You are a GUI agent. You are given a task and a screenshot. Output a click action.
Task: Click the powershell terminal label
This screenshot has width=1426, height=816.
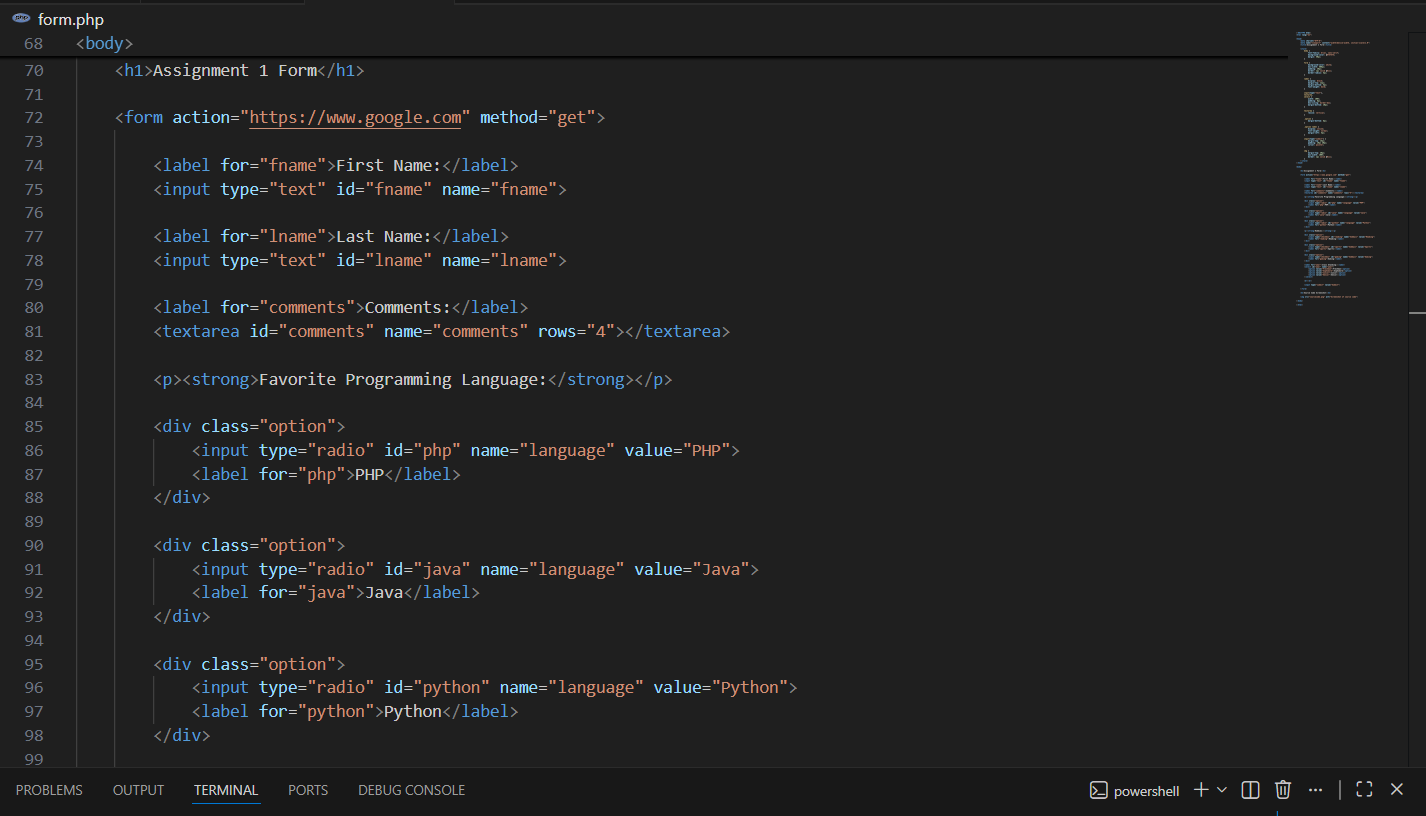[1147, 791]
